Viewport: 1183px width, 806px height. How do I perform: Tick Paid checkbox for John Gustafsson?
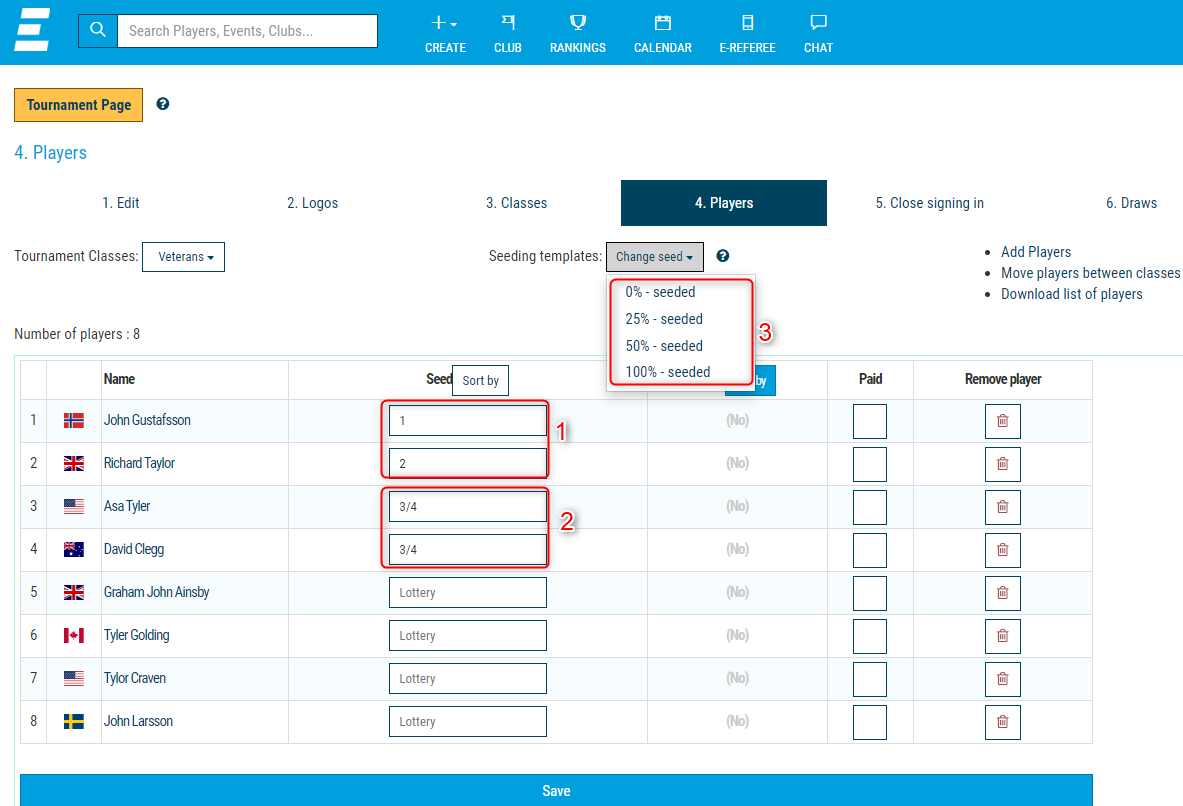[x=869, y=421]
